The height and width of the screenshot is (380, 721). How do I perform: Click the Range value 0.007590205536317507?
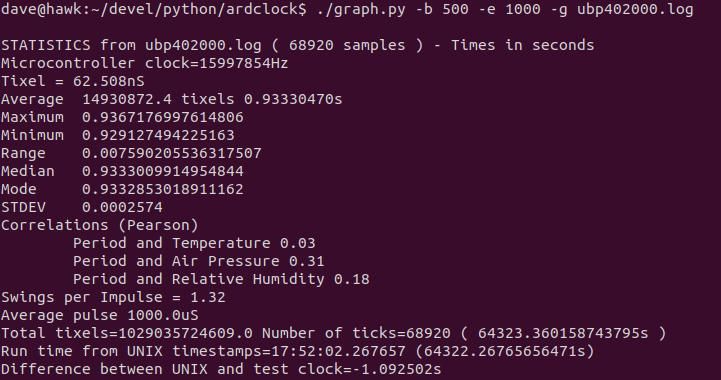tap(172, 153)
